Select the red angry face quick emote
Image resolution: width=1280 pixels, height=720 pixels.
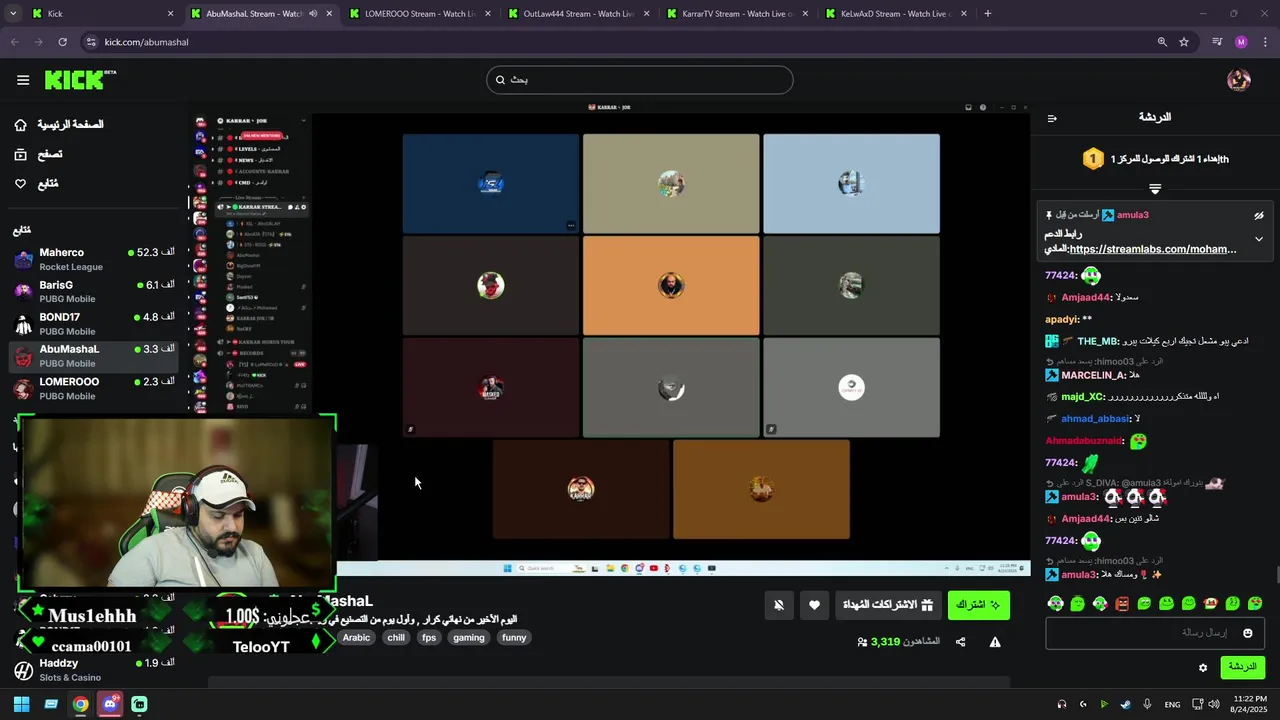pos(1122,603)
